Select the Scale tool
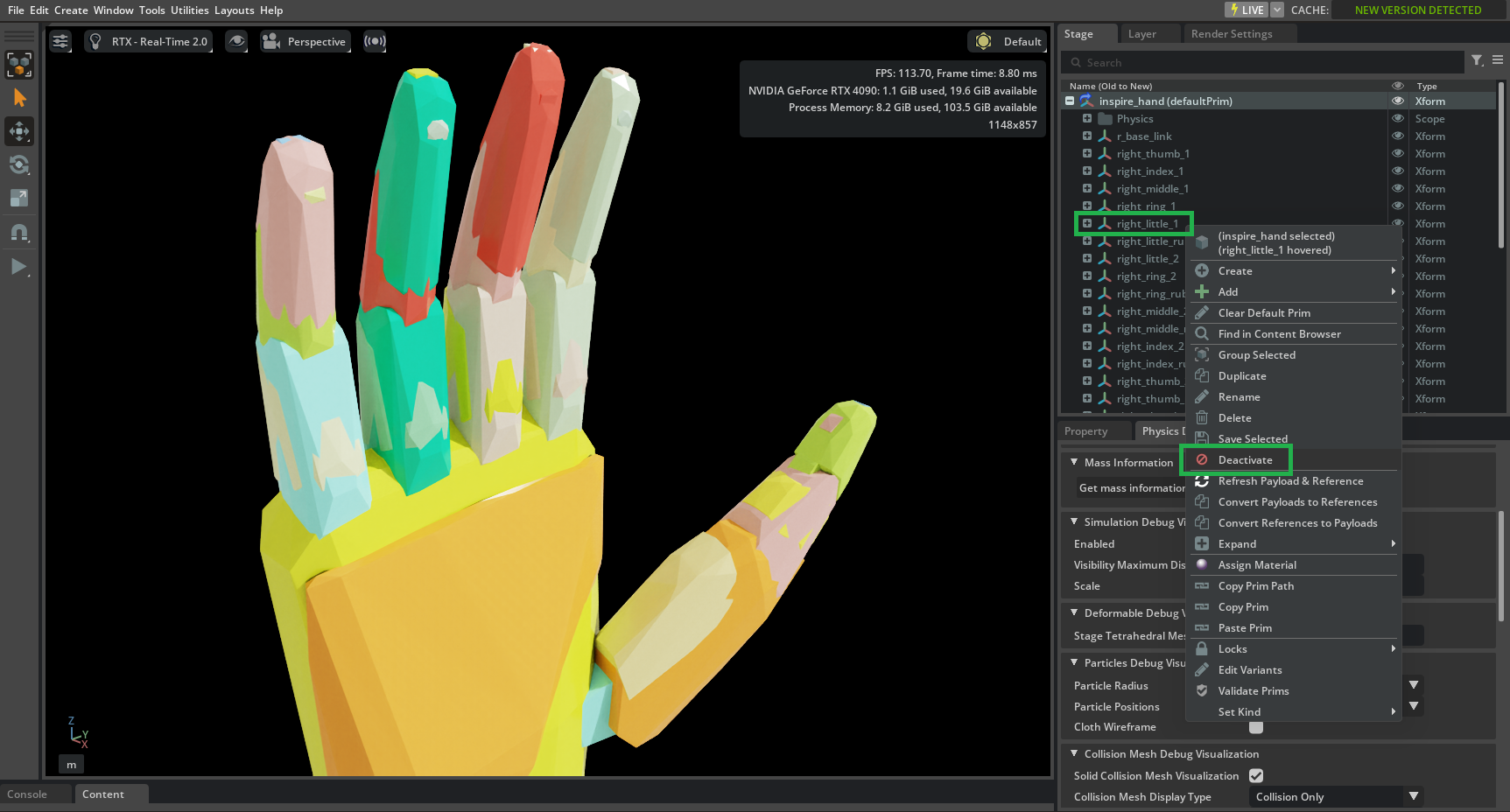Screen dimensions: 1510x812 19,198
